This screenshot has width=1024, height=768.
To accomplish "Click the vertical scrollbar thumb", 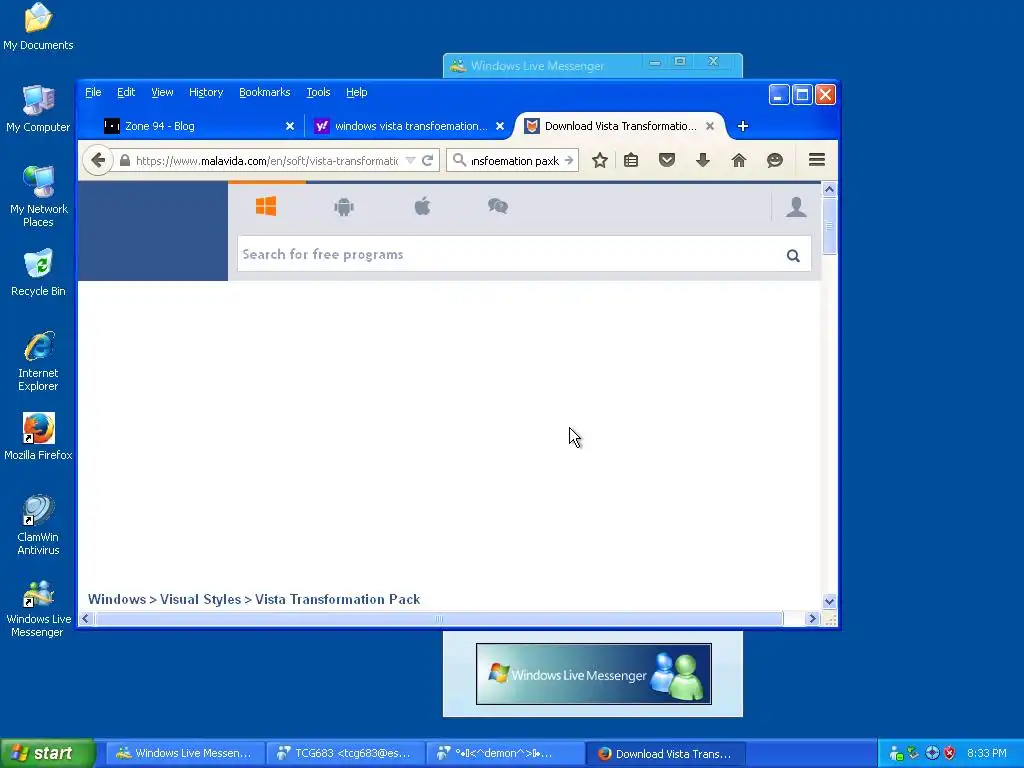I will tap(829, 226).
